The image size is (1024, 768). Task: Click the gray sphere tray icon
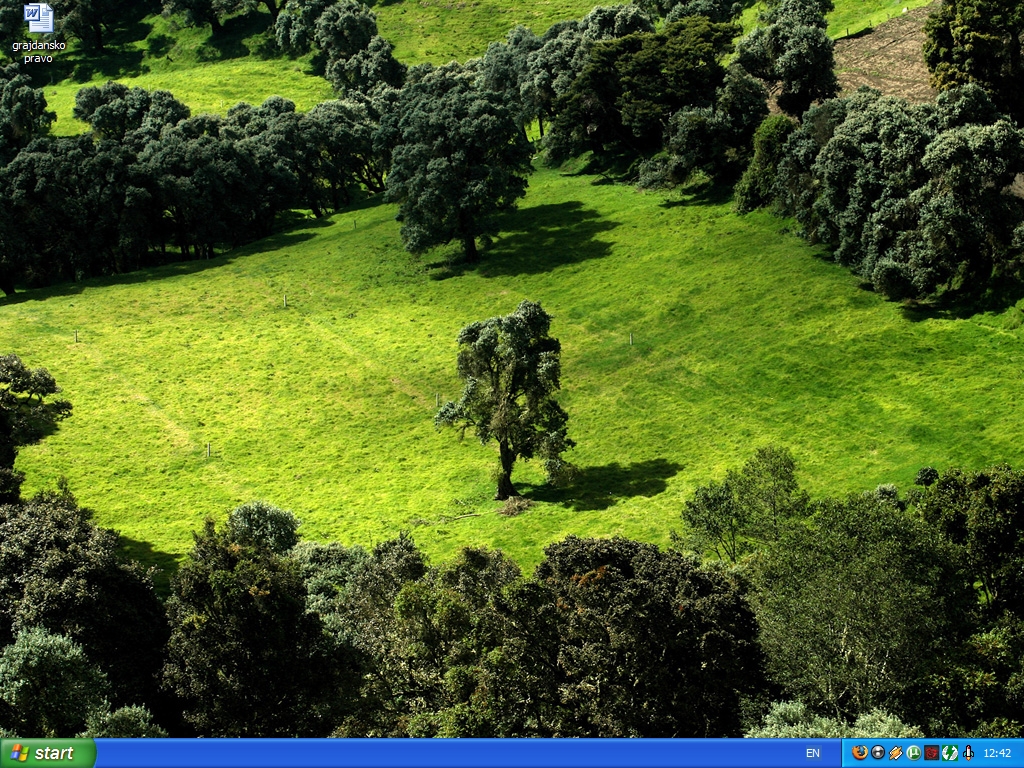tap(878, 753)
